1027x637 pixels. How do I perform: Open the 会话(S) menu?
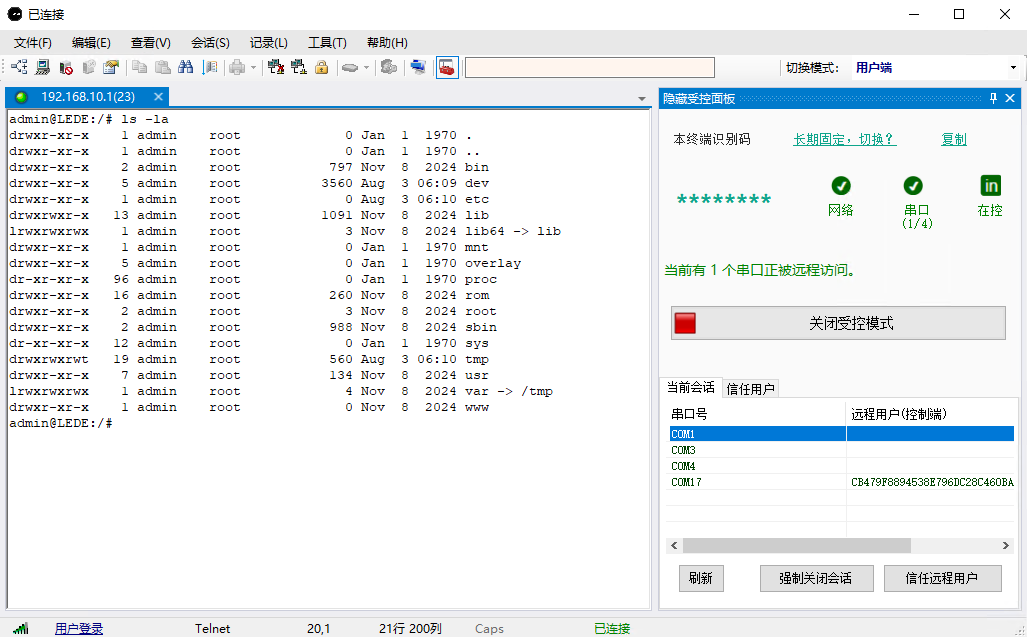click(210, 43)
